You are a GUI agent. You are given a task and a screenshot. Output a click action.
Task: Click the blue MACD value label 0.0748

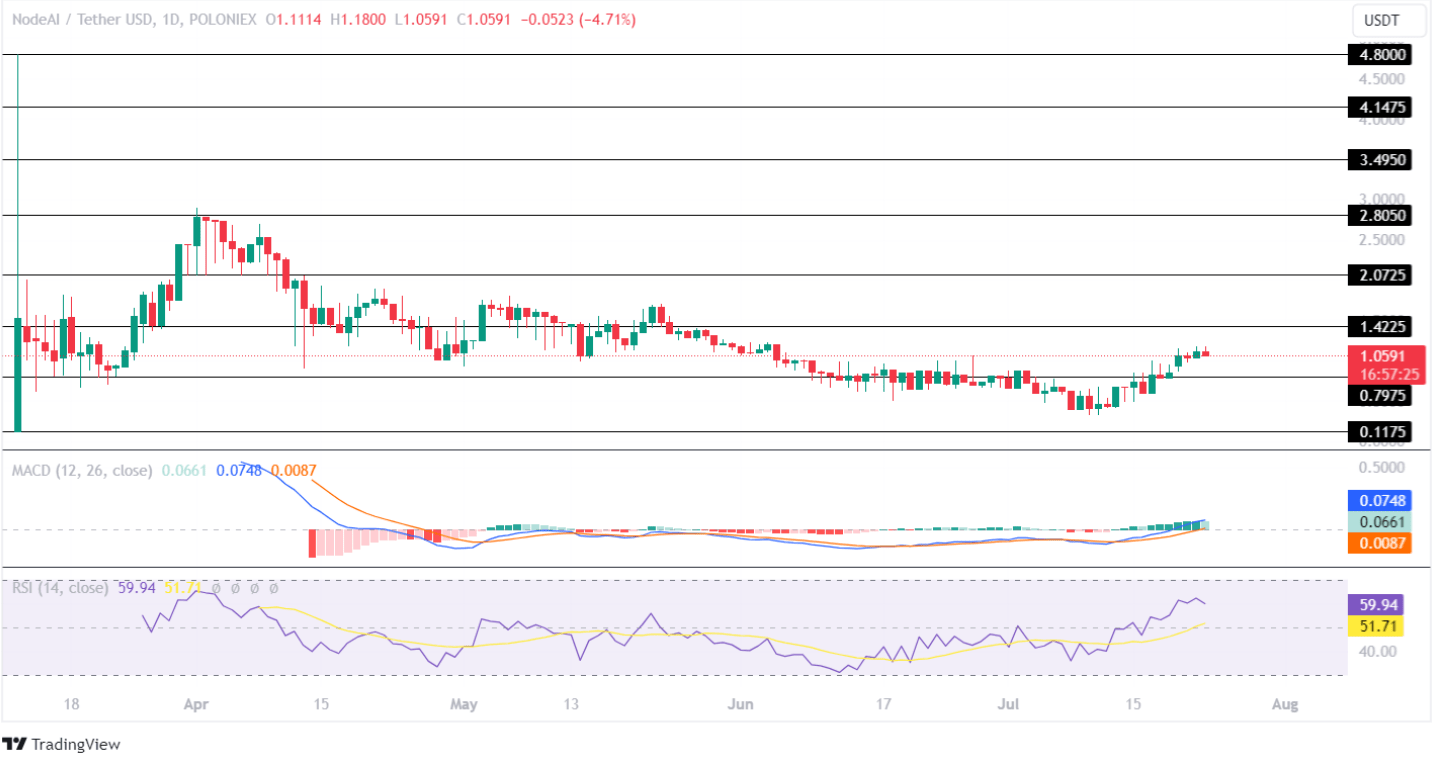(1379, 501)
